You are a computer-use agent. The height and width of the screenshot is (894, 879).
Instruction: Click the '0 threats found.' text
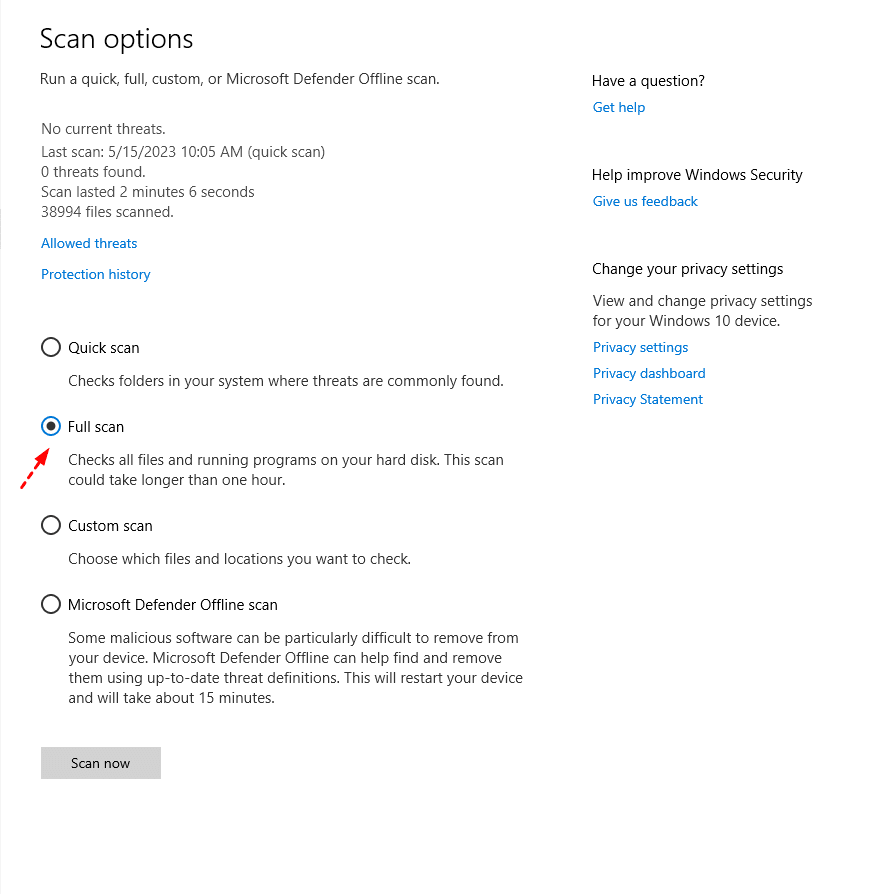click(x=93, y=172)
